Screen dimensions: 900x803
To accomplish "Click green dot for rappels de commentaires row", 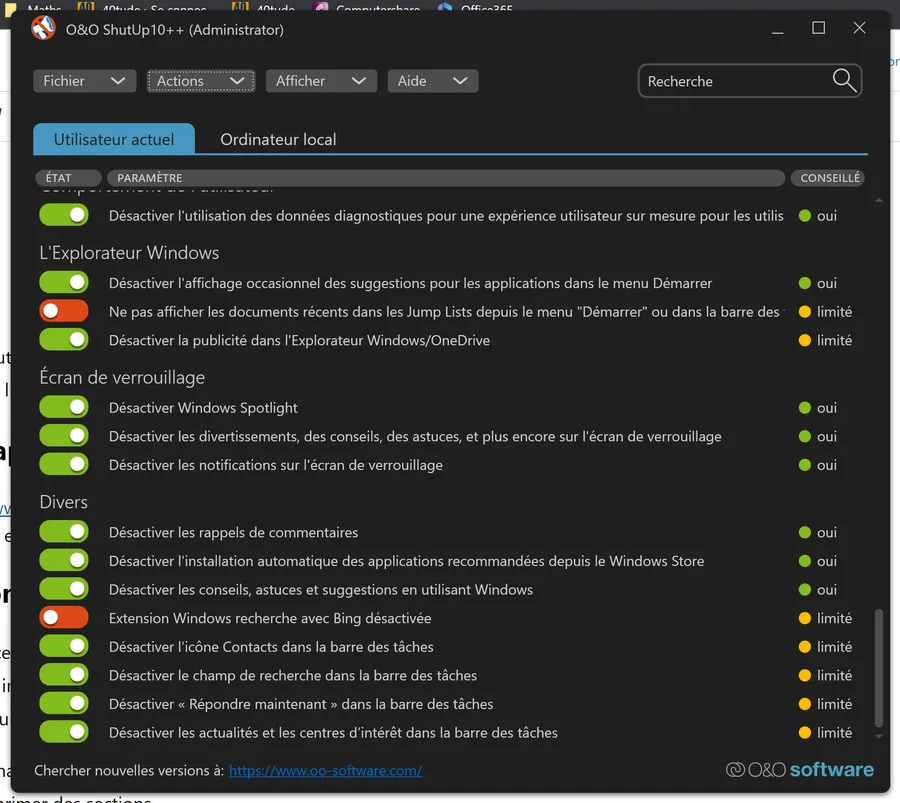I will click(805, 532).
